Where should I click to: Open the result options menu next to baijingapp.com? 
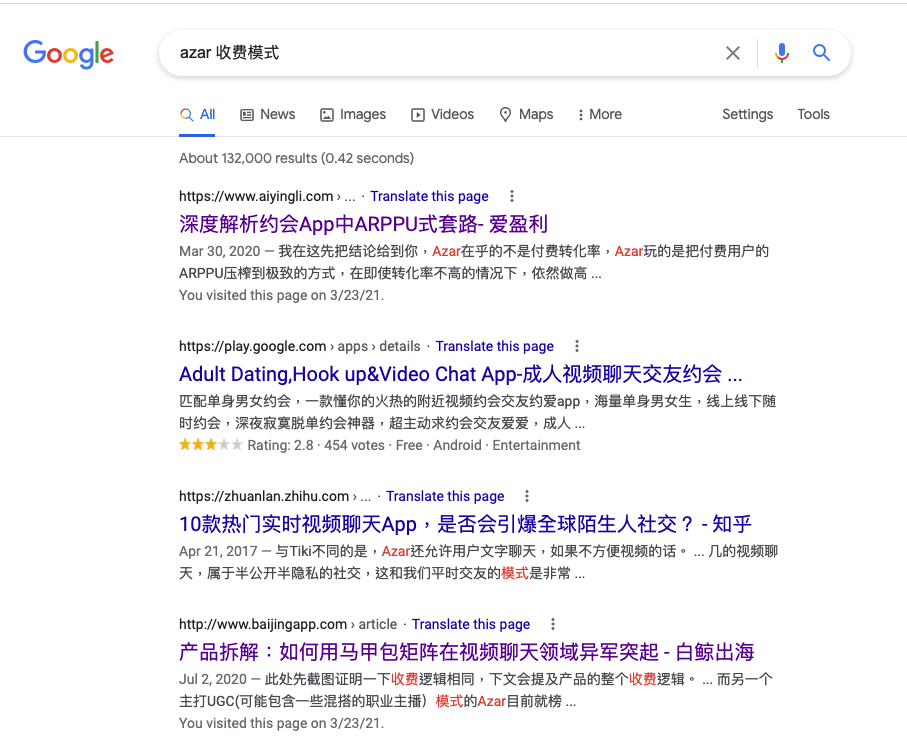coord(553,624)
